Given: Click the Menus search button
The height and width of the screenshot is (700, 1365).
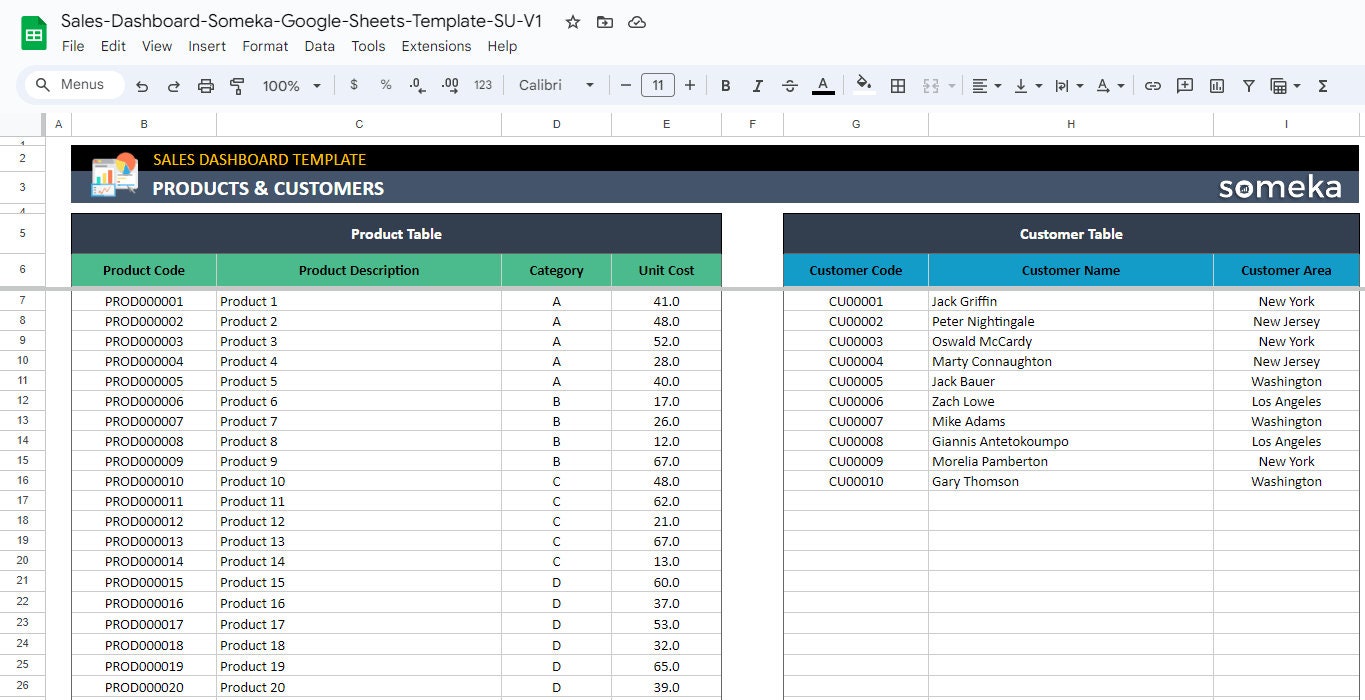Looking at the screenshot, I should [71, 85].
